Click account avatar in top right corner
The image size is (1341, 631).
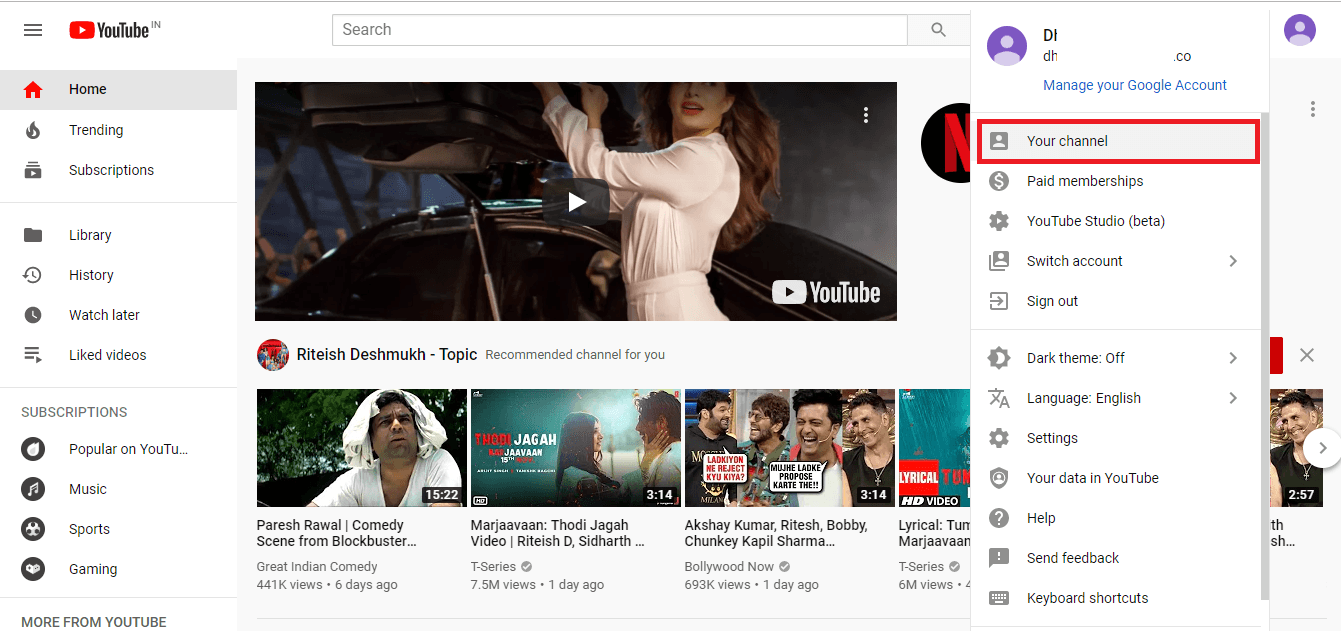click(1299, 30)
